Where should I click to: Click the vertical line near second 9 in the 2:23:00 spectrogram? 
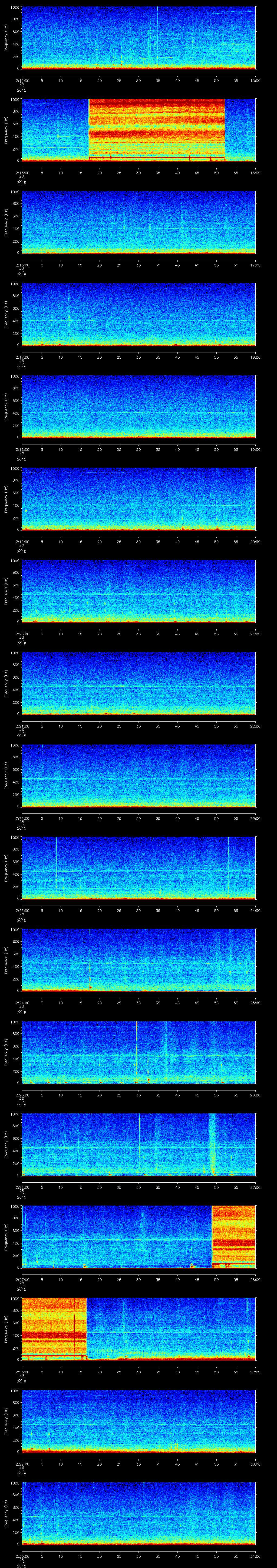[x=57, y=864]
